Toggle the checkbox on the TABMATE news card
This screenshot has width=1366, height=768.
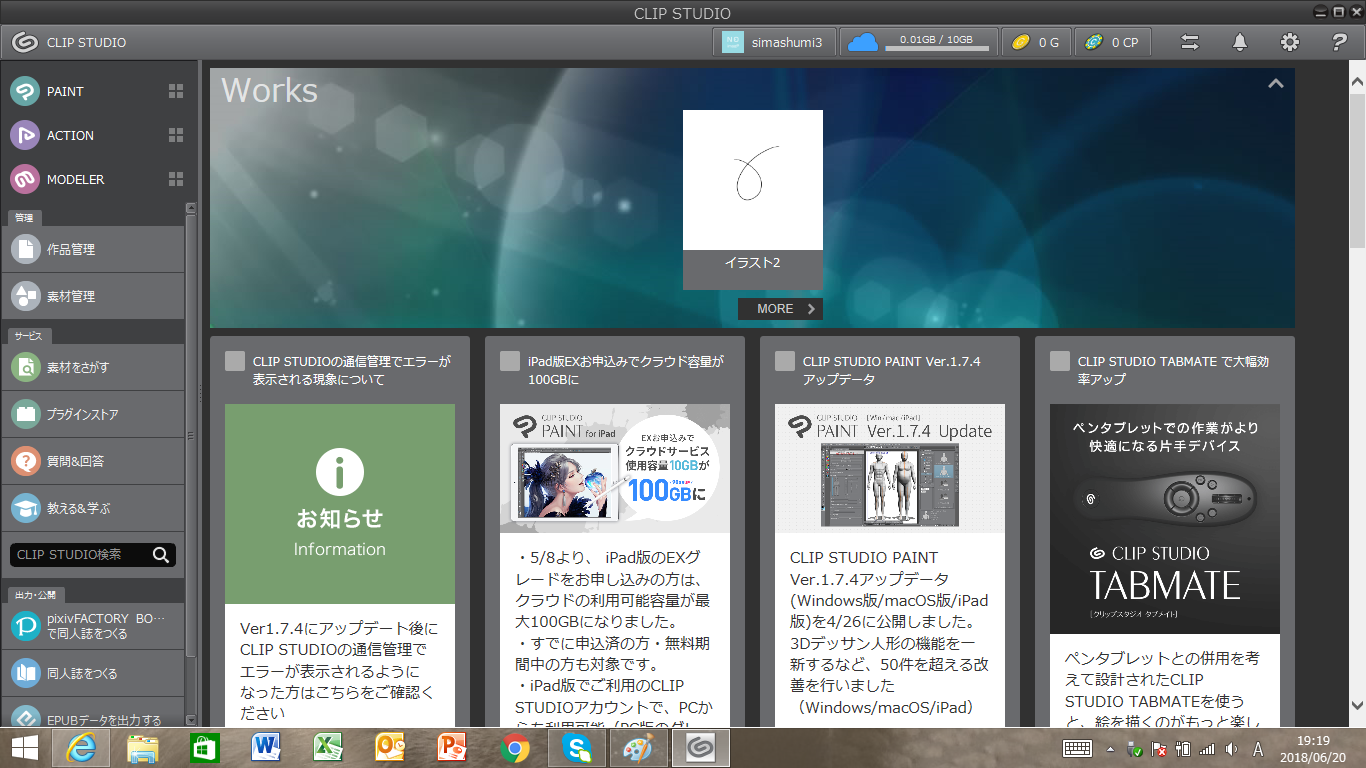tap(1060, 361)
